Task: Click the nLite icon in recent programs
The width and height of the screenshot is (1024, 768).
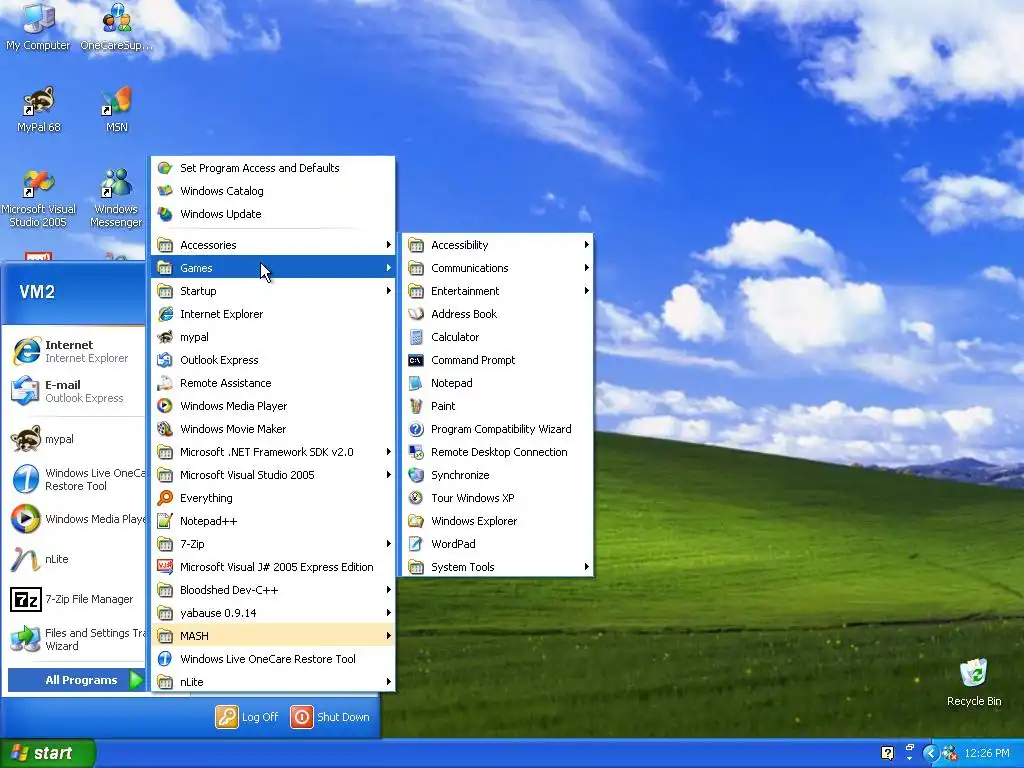Action: click(25, 559)
